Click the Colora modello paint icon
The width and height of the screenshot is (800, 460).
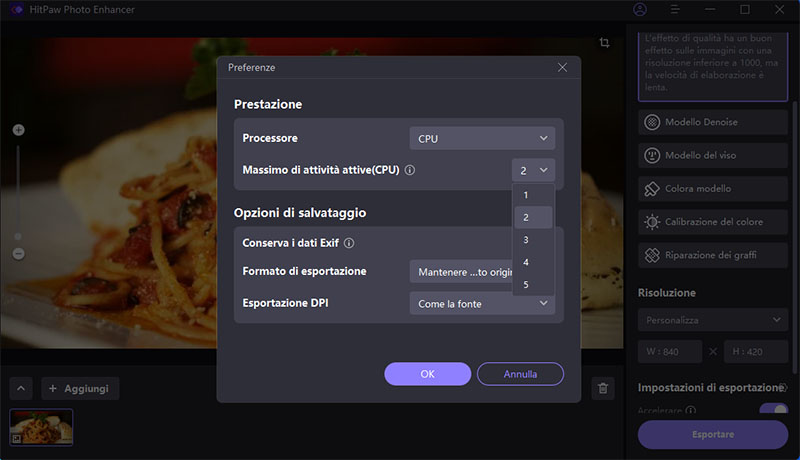(x=652, y=189)
